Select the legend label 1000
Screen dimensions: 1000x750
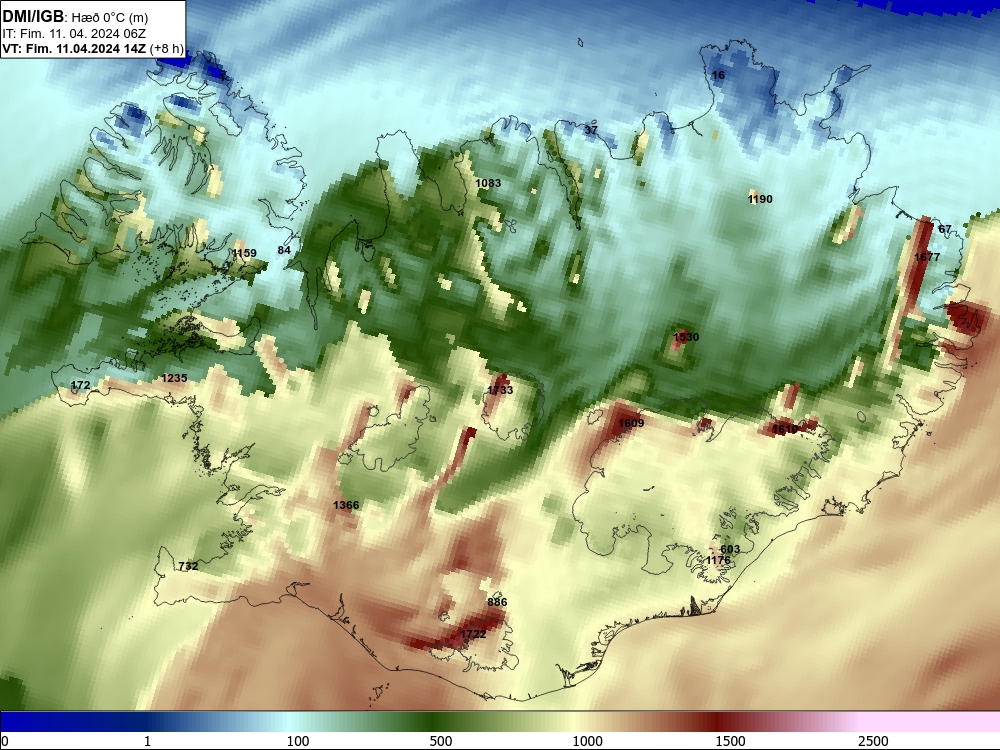click(587, 741)
